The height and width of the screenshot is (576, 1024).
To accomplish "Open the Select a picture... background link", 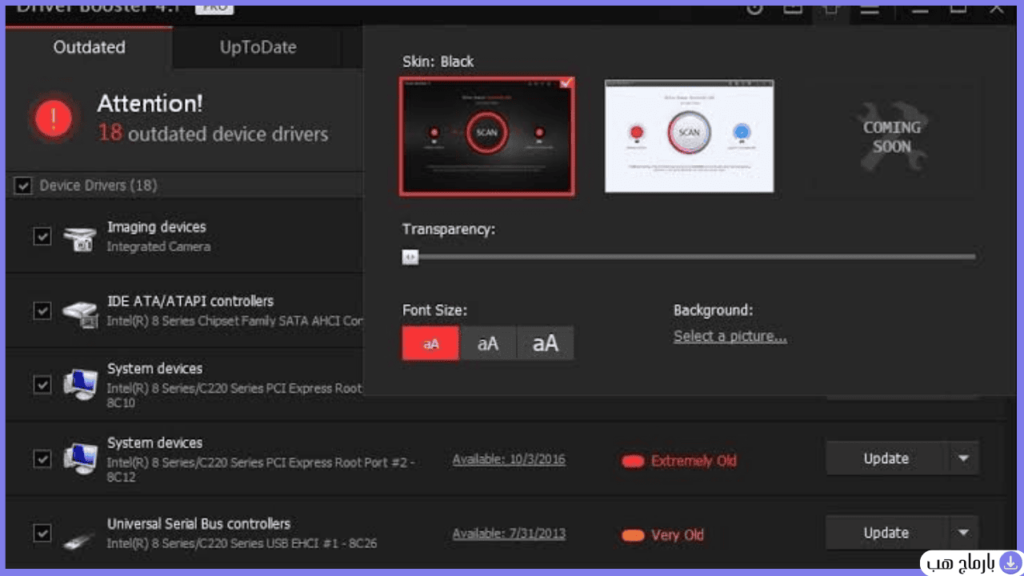I will pos(730,336).
